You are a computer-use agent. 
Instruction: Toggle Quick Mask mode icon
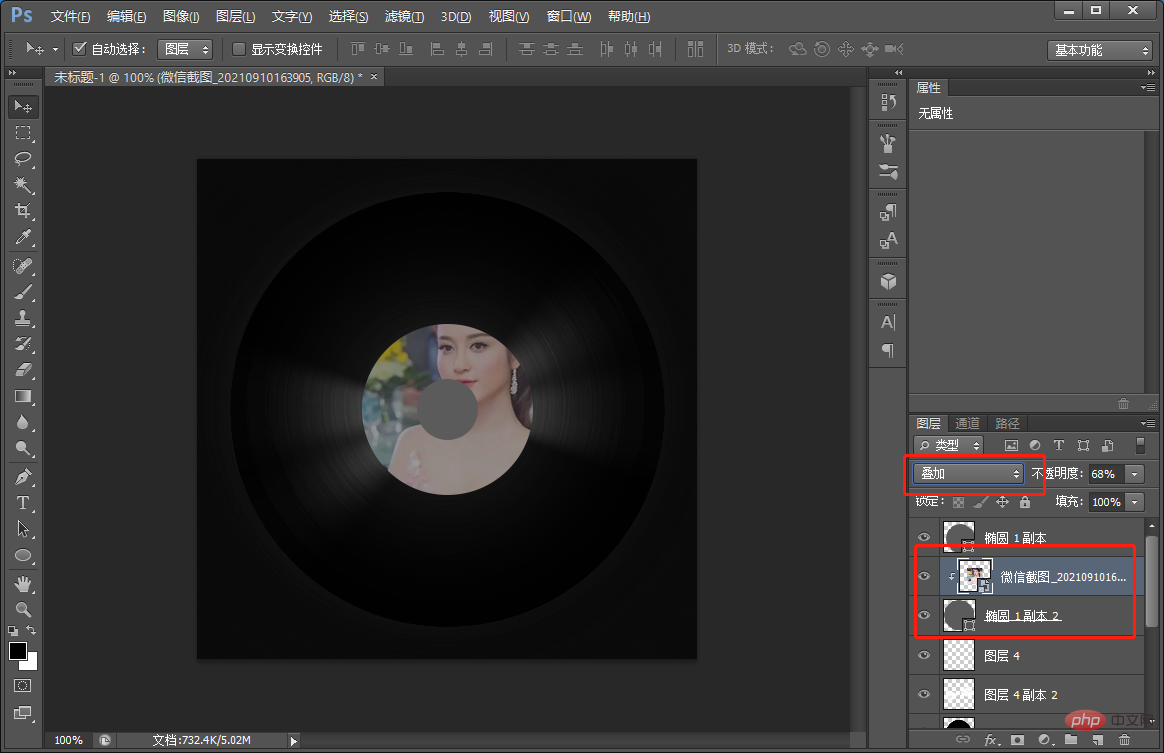point(23,685)
